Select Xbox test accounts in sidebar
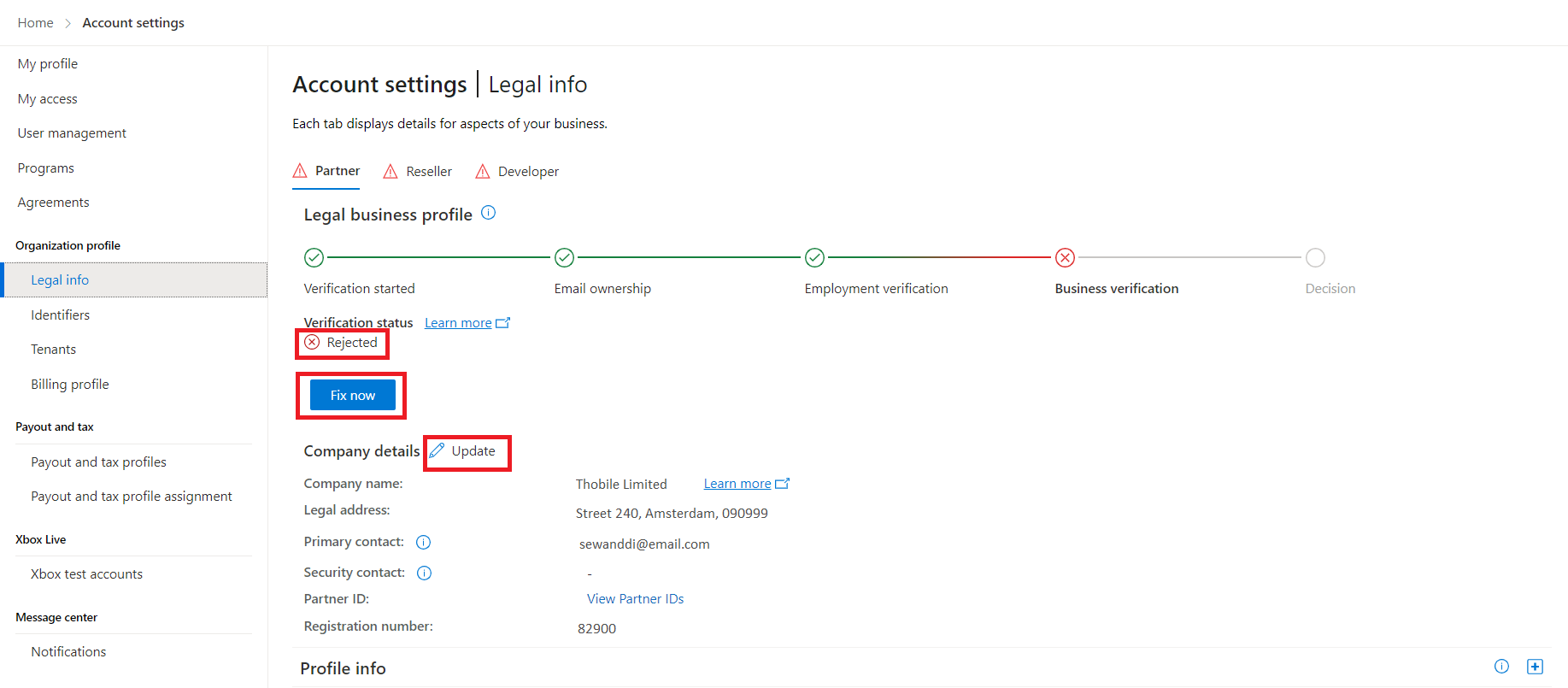 pyautogui.click(x=86, y=574)
